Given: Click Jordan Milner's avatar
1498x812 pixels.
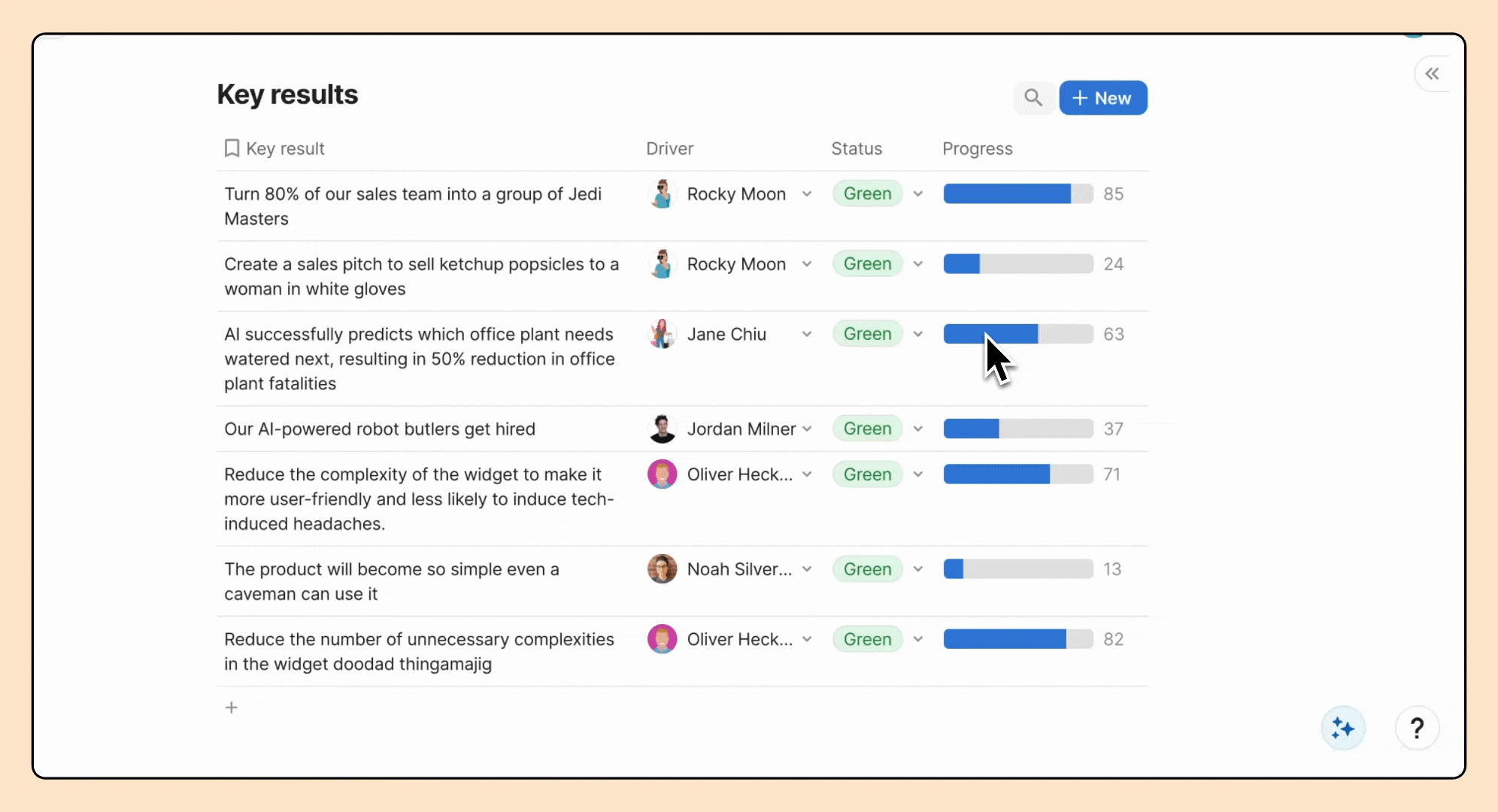Looking at the screenshot, I should 662,429.
